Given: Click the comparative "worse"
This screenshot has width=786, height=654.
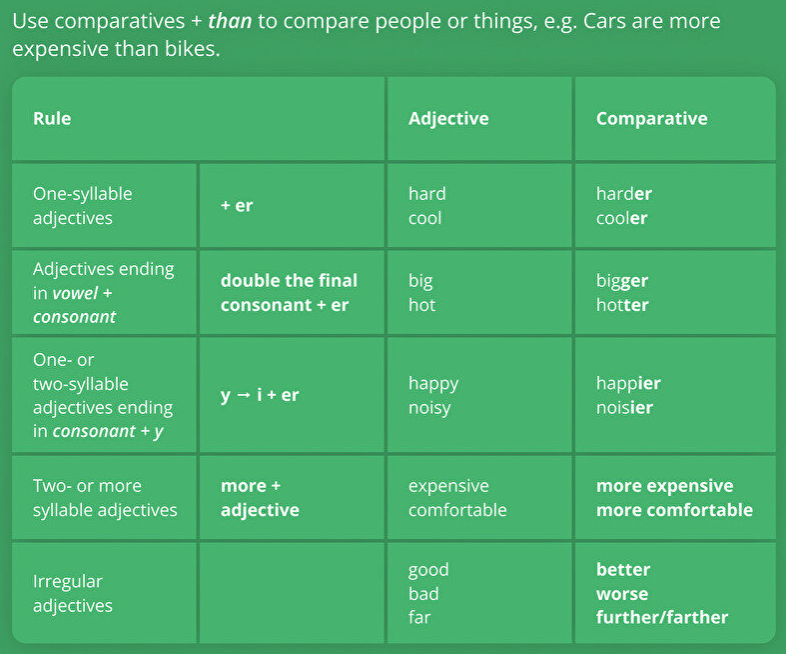Looking at the screenshot, I should [622, 594].
